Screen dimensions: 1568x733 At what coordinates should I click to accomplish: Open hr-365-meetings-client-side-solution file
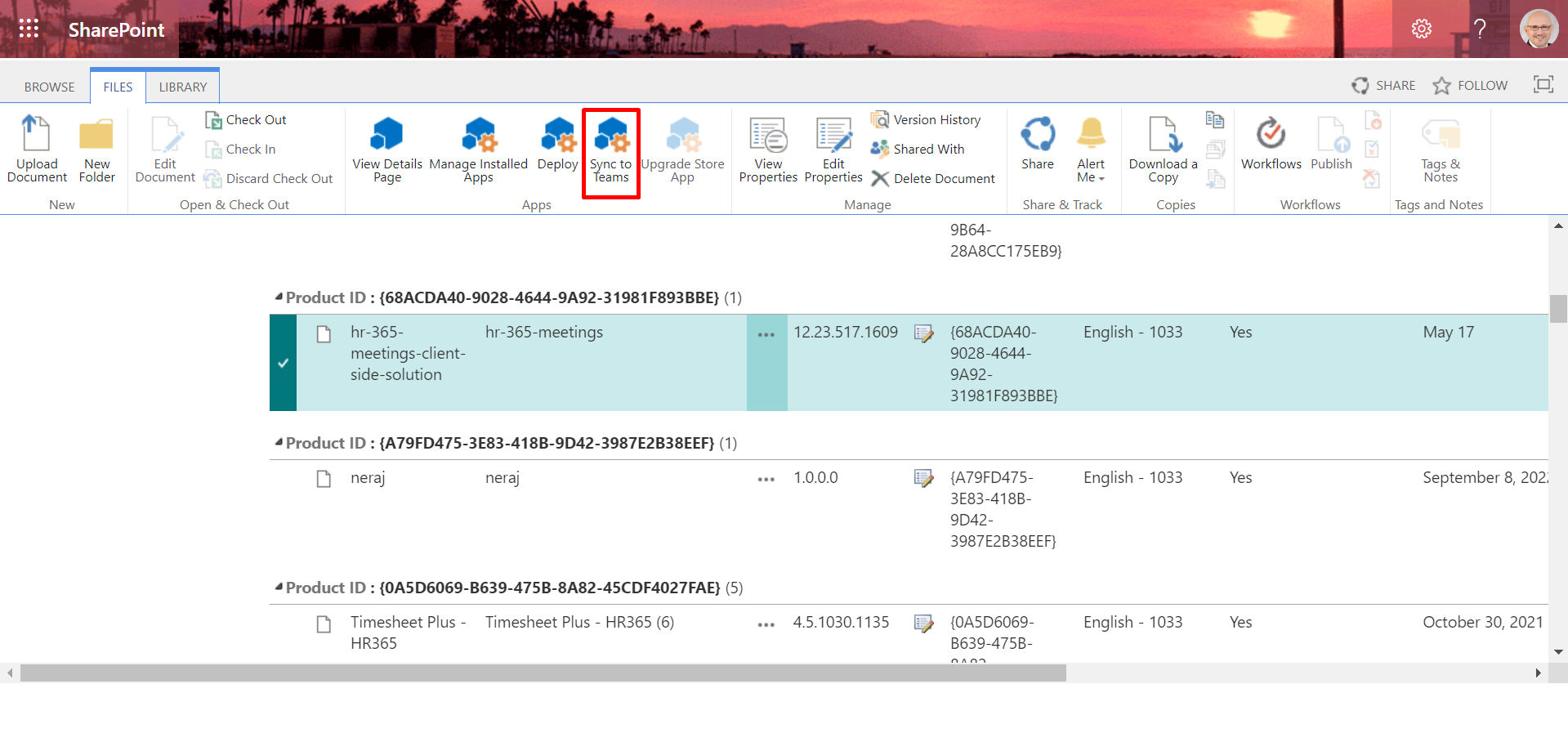pos(408,353)
